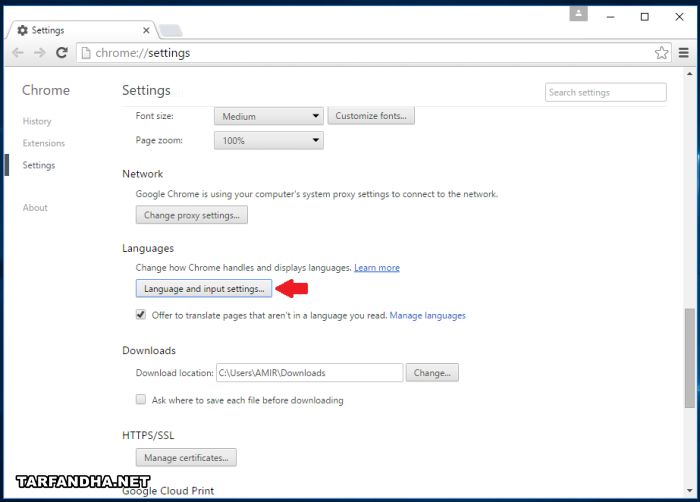Open the Font size Medium dropdown
700x502 pixels.
point(269,116)
